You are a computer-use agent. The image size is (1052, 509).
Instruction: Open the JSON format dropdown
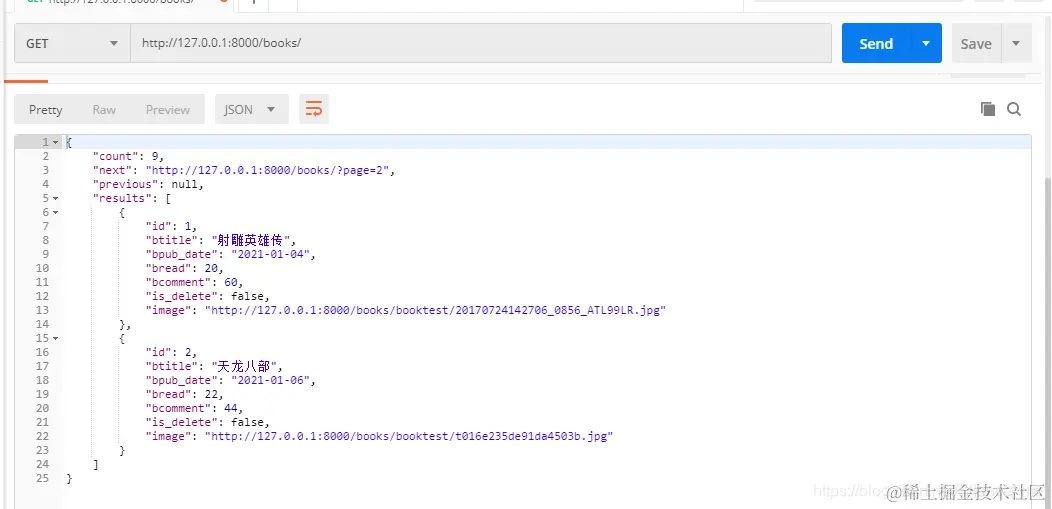[252, 109]
